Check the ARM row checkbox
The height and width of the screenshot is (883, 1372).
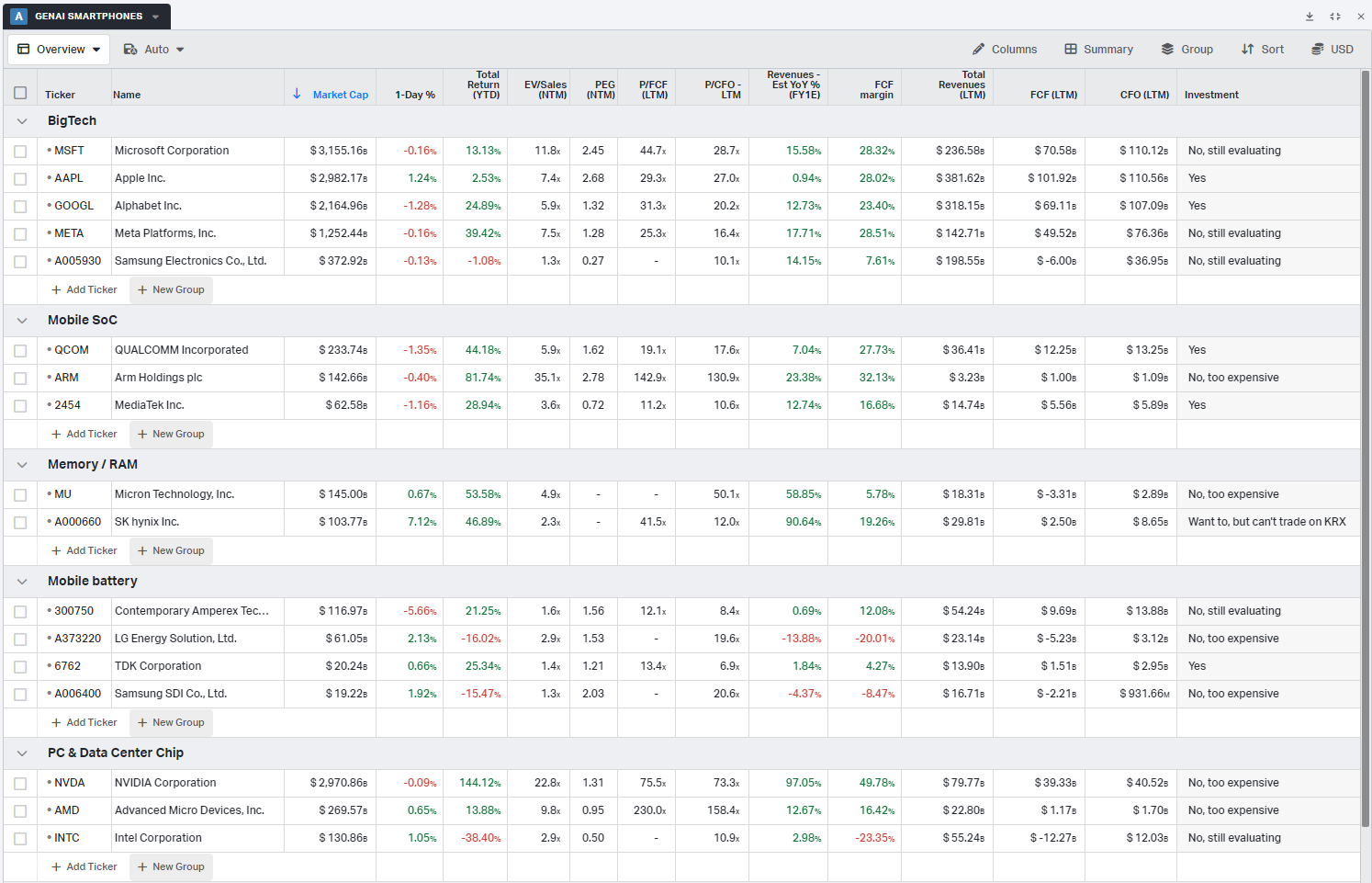tap(20, 378)
